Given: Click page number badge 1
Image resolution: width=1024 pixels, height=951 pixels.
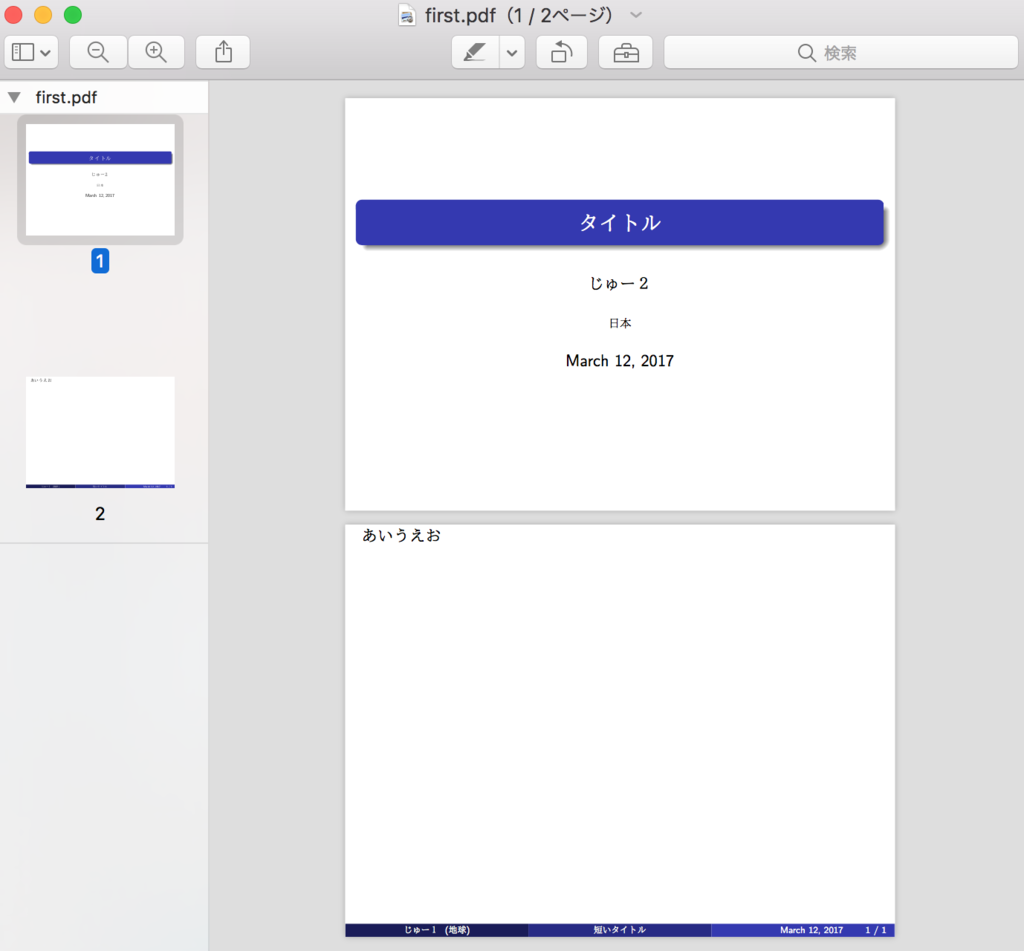Looking at the screenshot, I should pos(100,261).
